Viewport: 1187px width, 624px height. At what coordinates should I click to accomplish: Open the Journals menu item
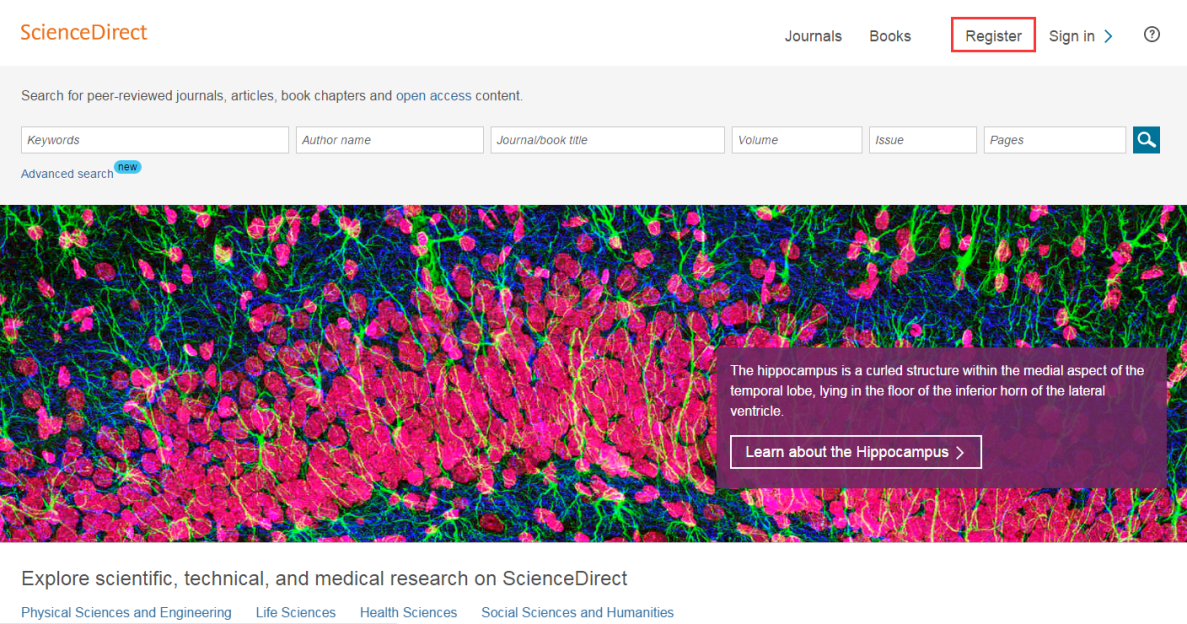click(x=813, y=36)
